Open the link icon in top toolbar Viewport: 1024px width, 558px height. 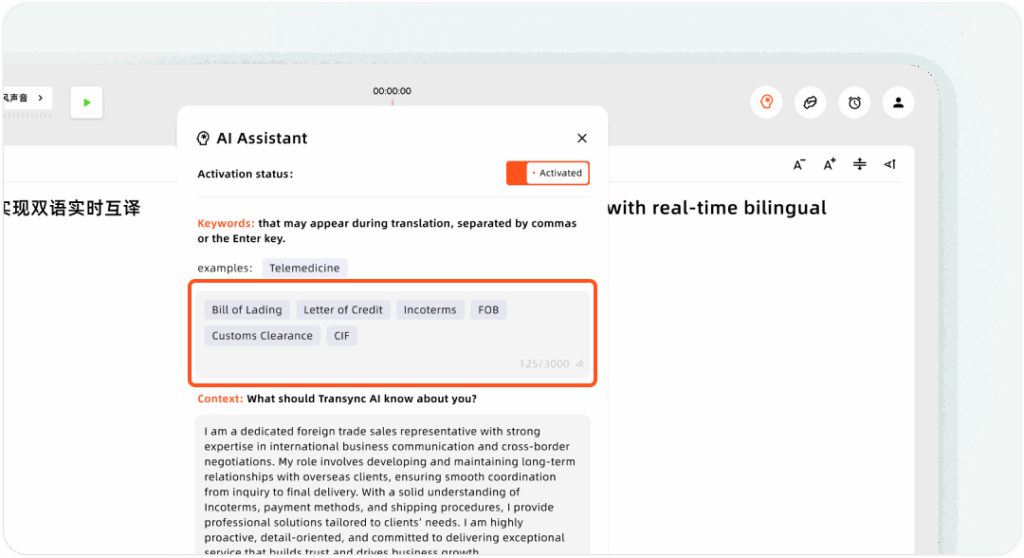tap(810, 102)
